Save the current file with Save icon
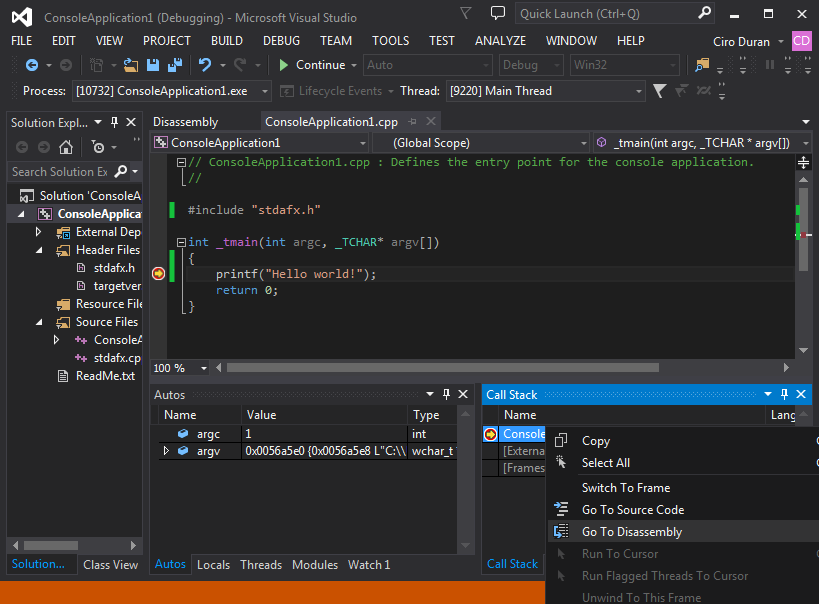Viewport: 819px width, 604px height. 153,65
